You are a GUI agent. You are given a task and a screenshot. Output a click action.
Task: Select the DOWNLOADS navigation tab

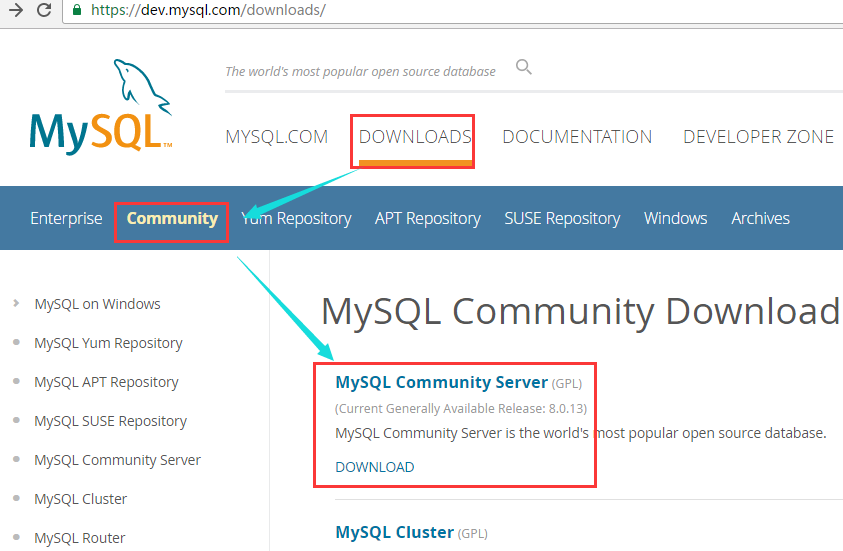coord(415,137)
